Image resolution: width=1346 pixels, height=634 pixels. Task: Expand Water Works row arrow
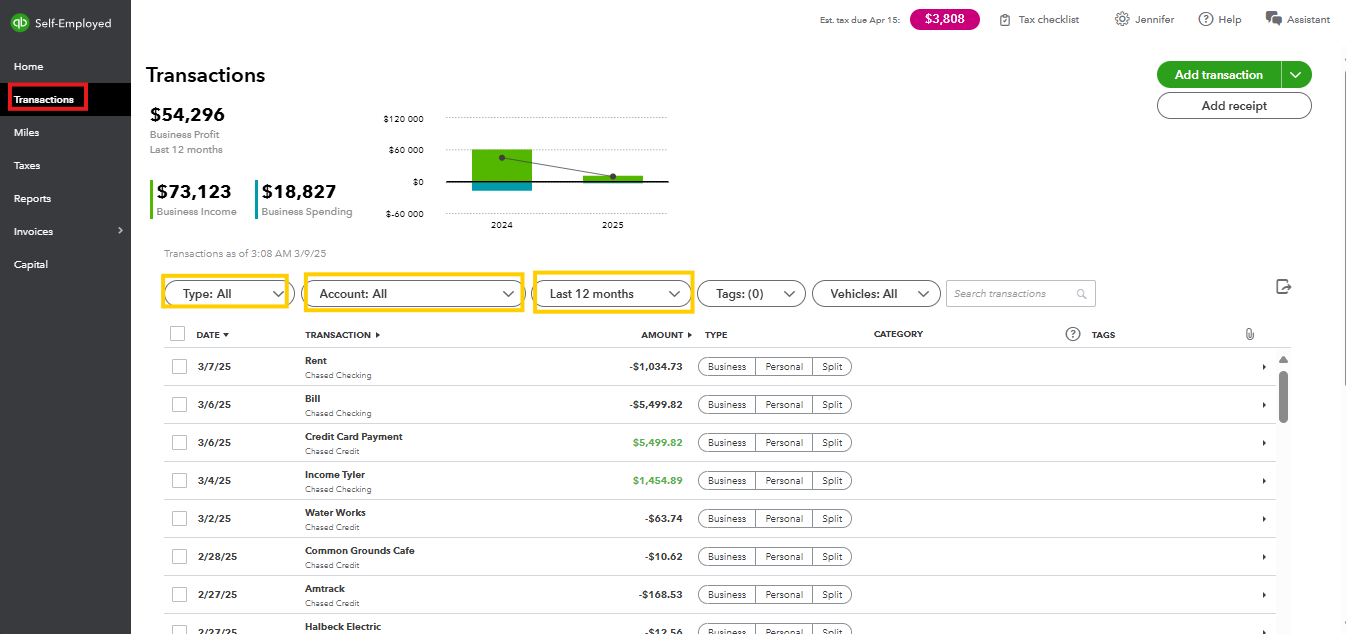[1264, 519]
